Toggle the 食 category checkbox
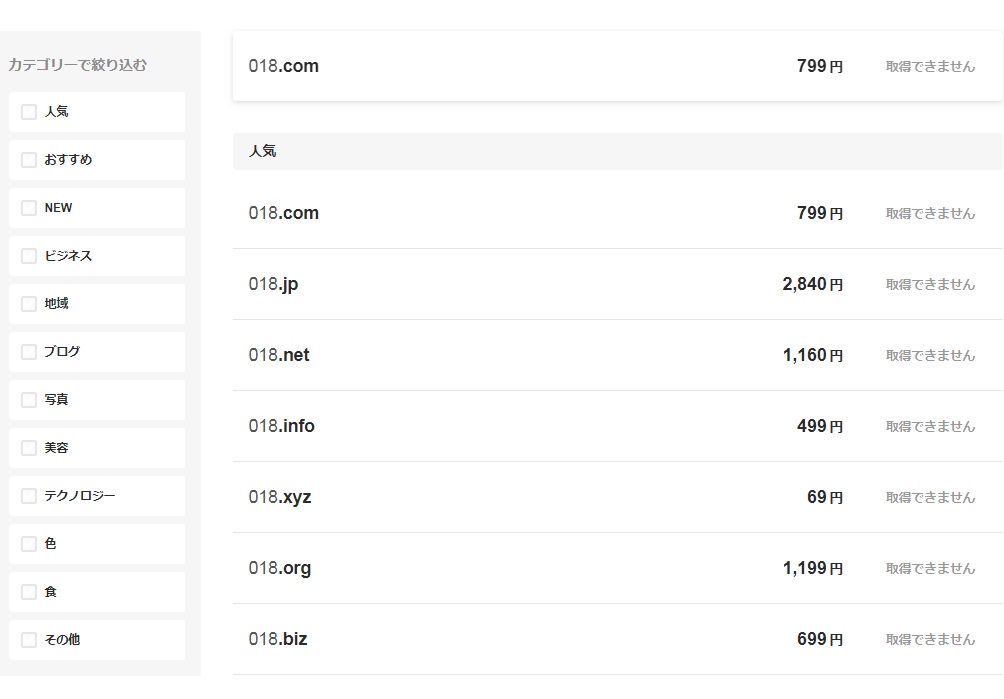The height and width of the screenshot is (699, 1004). (x=29, y=592)
